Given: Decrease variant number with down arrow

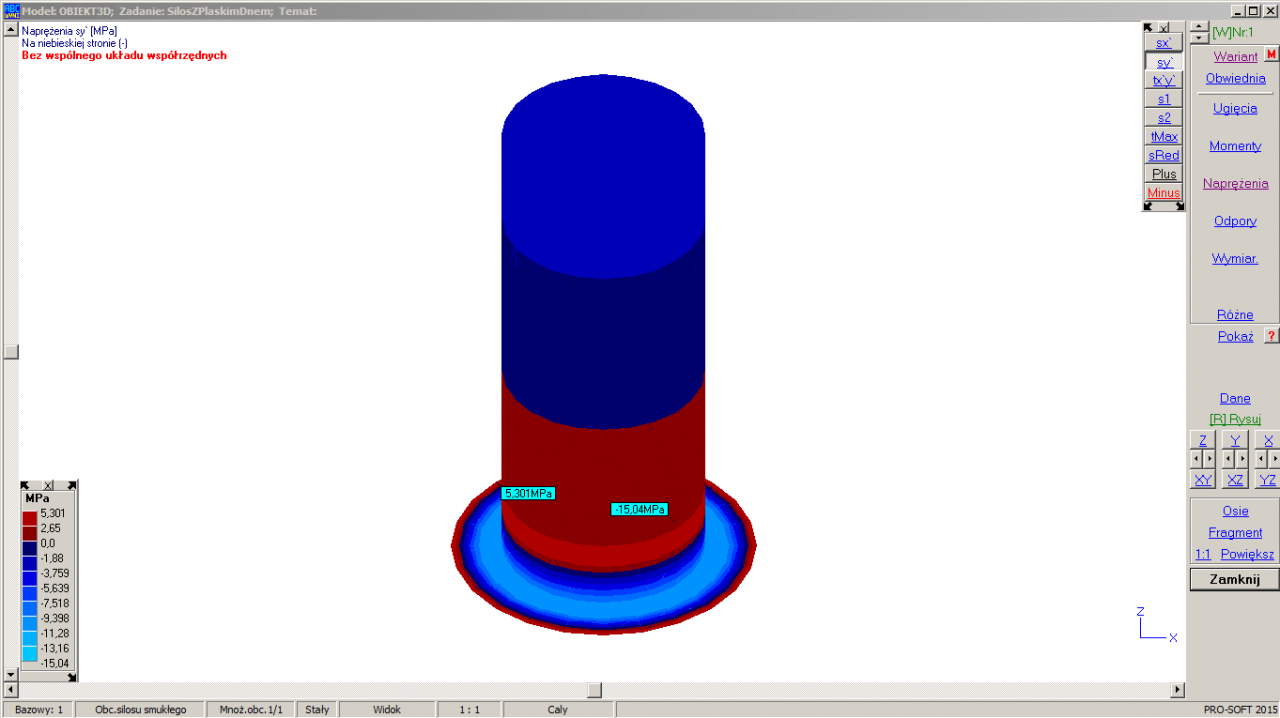Looking at the screenshot, I should [x=1199, y=38].
